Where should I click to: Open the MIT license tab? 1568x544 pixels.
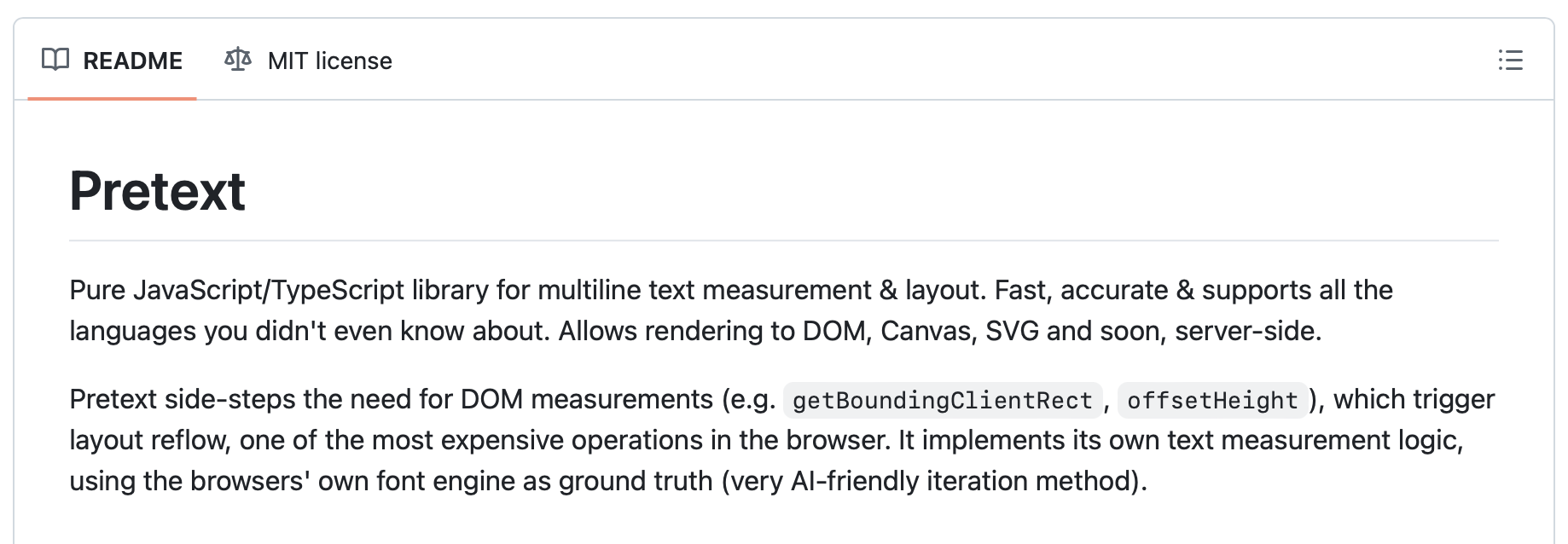point(308,61)
